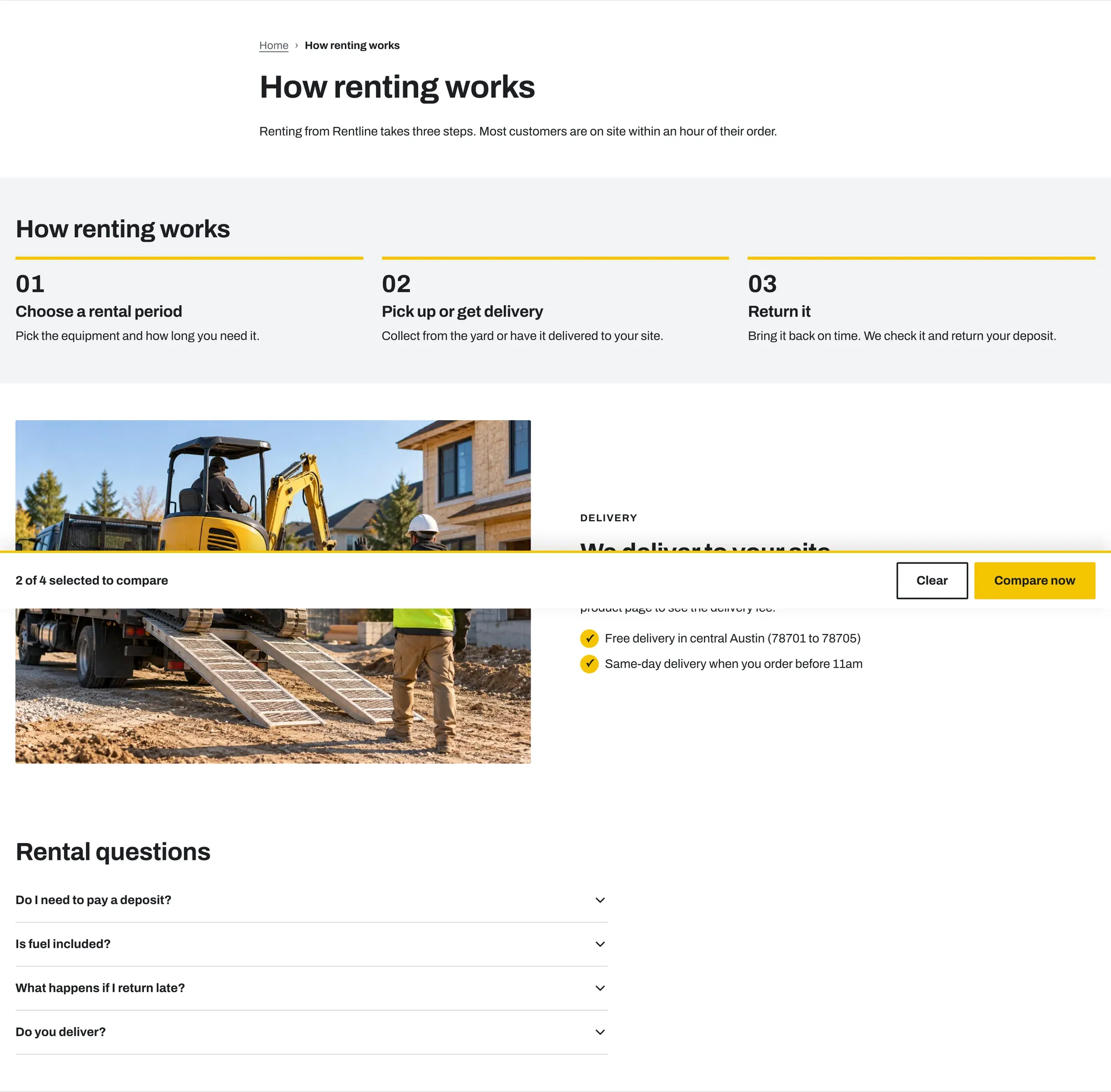1111x1092 pixels.
Task: Click the Clear button in compare bar
Action: [x=932, y=580]
